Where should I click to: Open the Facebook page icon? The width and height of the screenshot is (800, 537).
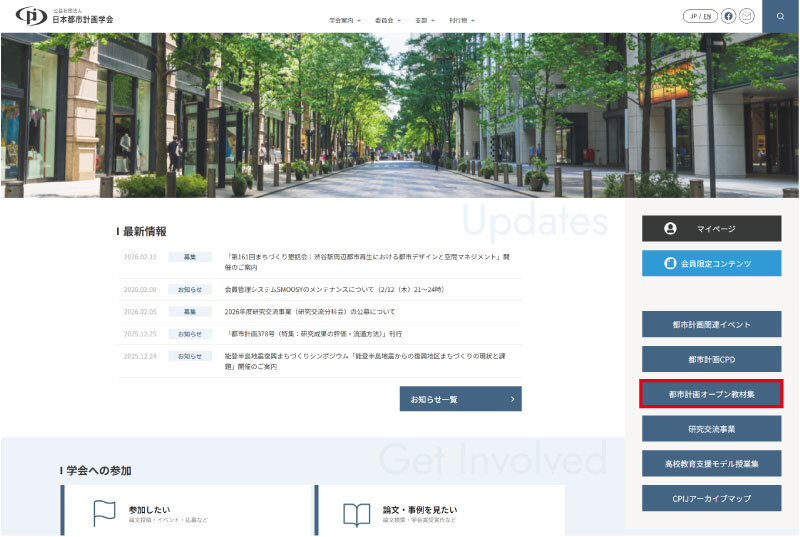click(729, 16)
